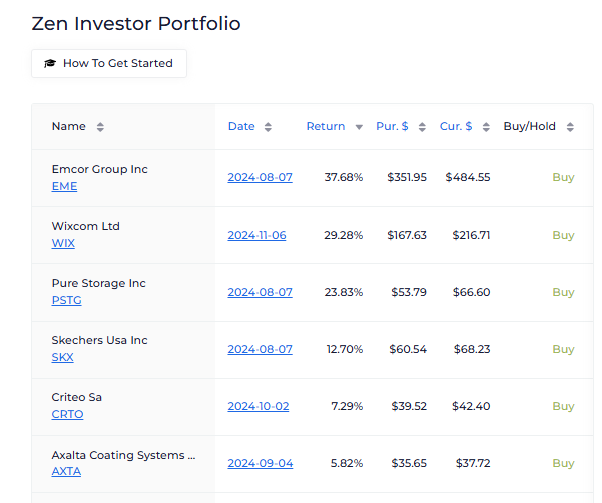Open Criteo's 2024-10-02 date link

258,406
